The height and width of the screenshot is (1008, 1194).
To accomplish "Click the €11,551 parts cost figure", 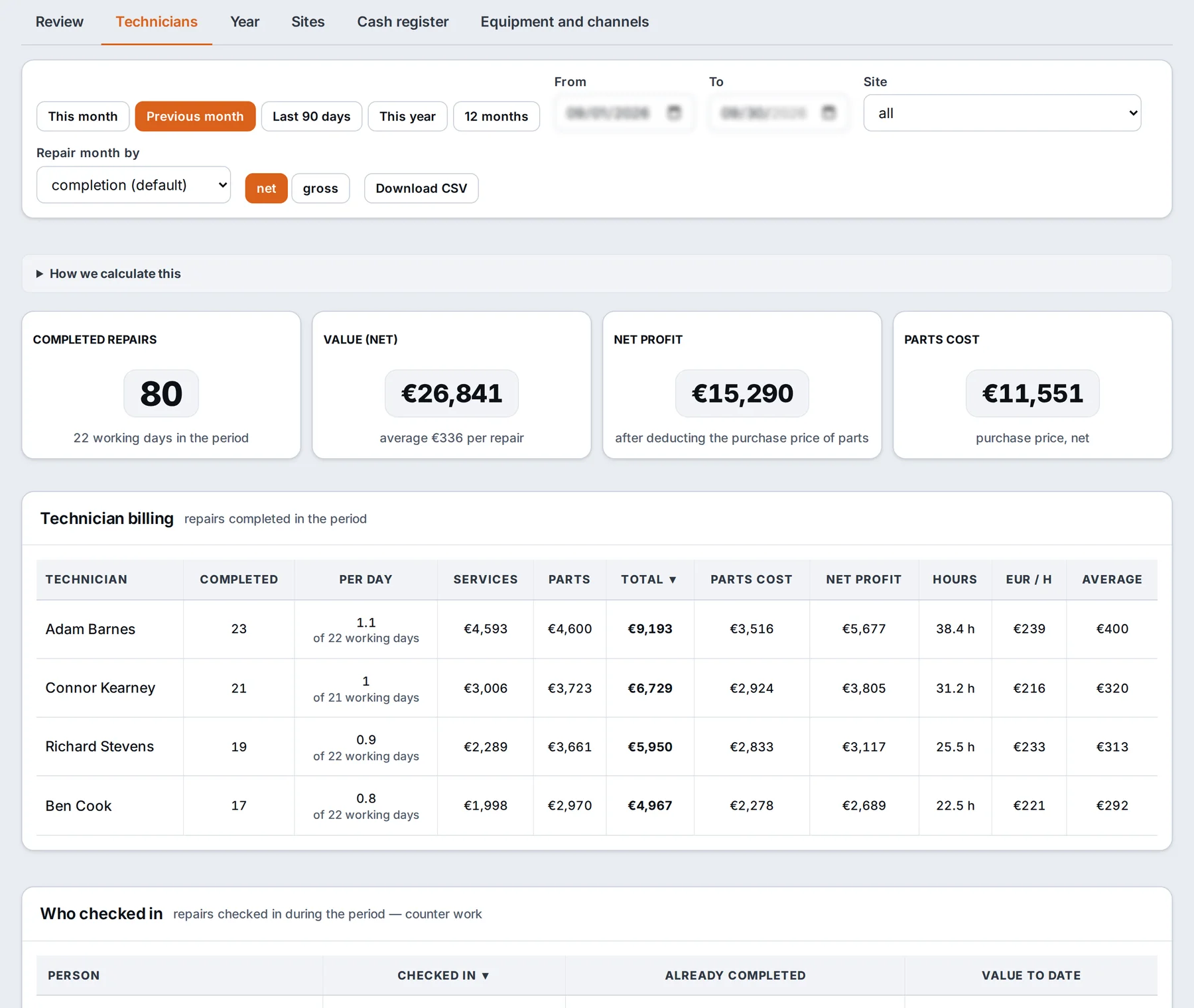I will (x=1033, y=393).
